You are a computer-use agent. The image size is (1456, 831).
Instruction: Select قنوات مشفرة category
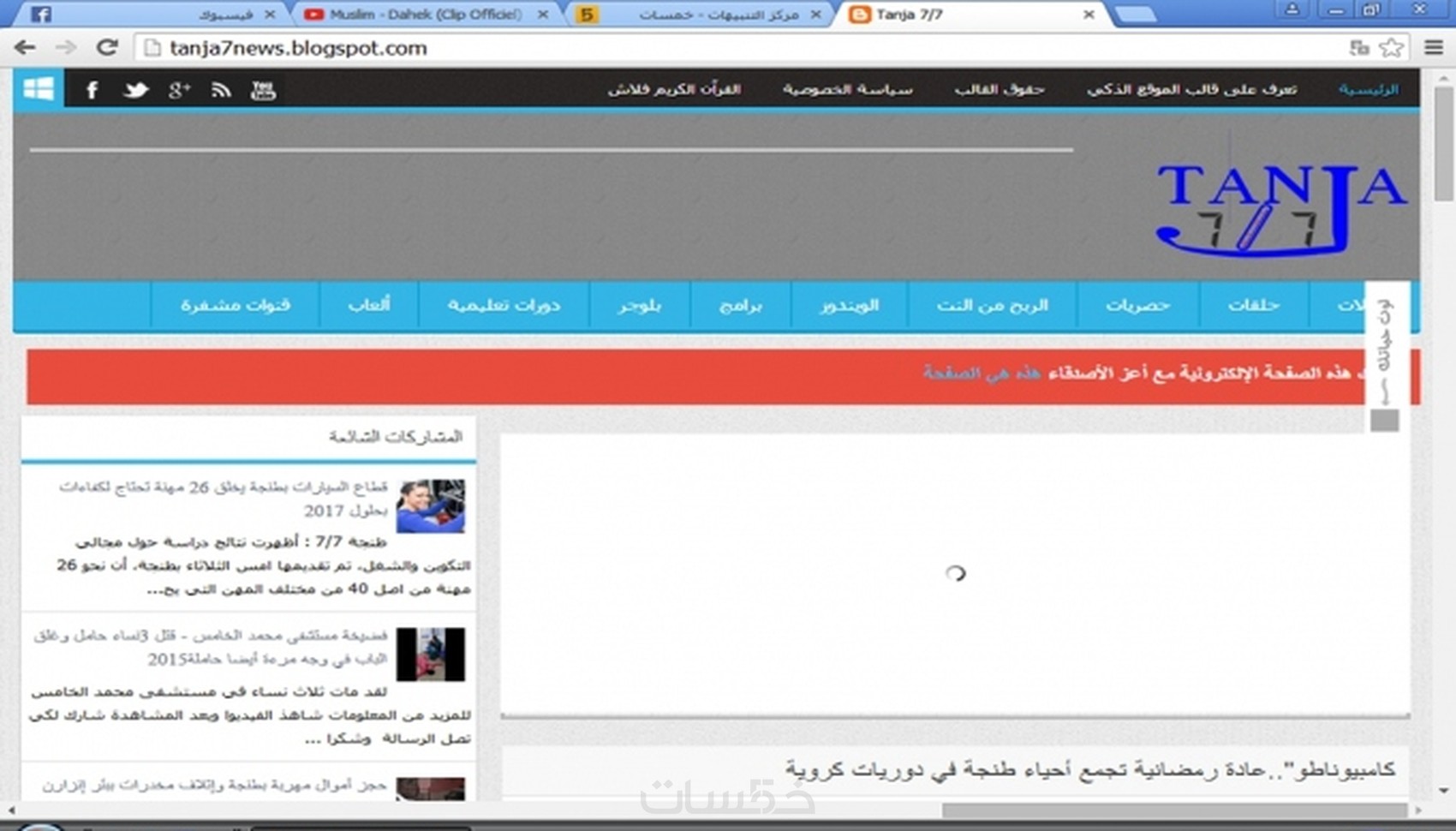coord(235,305)
